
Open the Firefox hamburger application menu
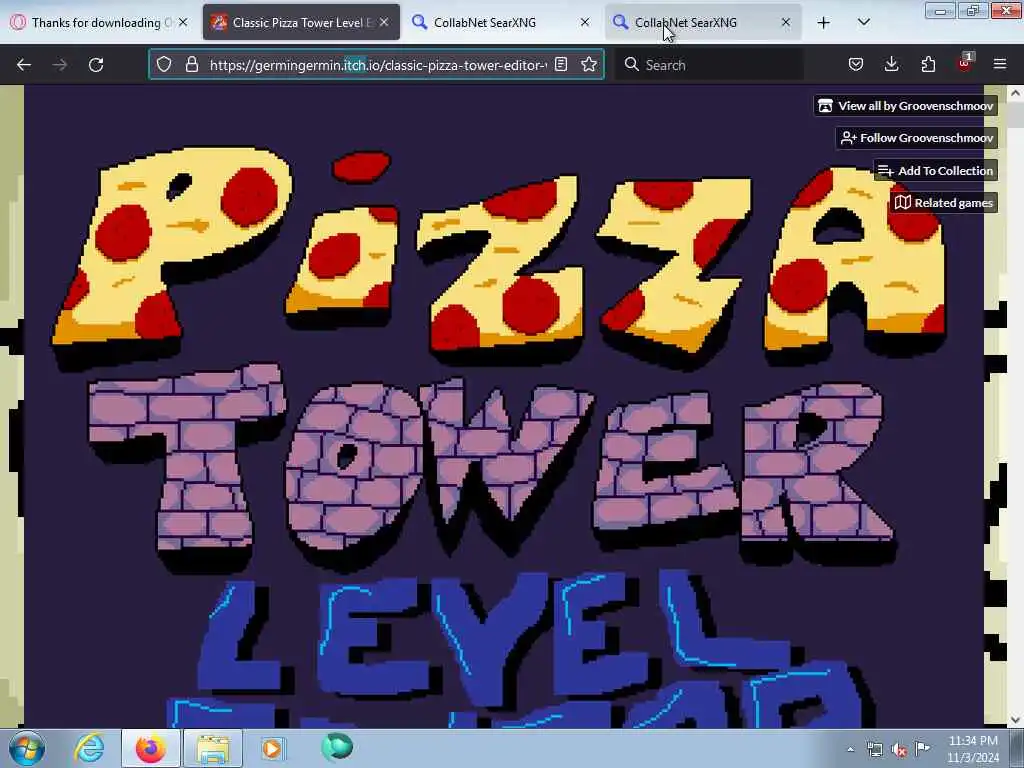point(1000,64)
